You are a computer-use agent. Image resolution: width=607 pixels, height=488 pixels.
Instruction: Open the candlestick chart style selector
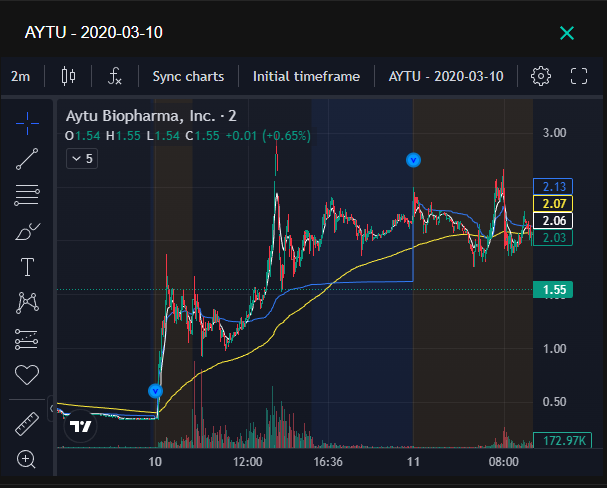69,76
